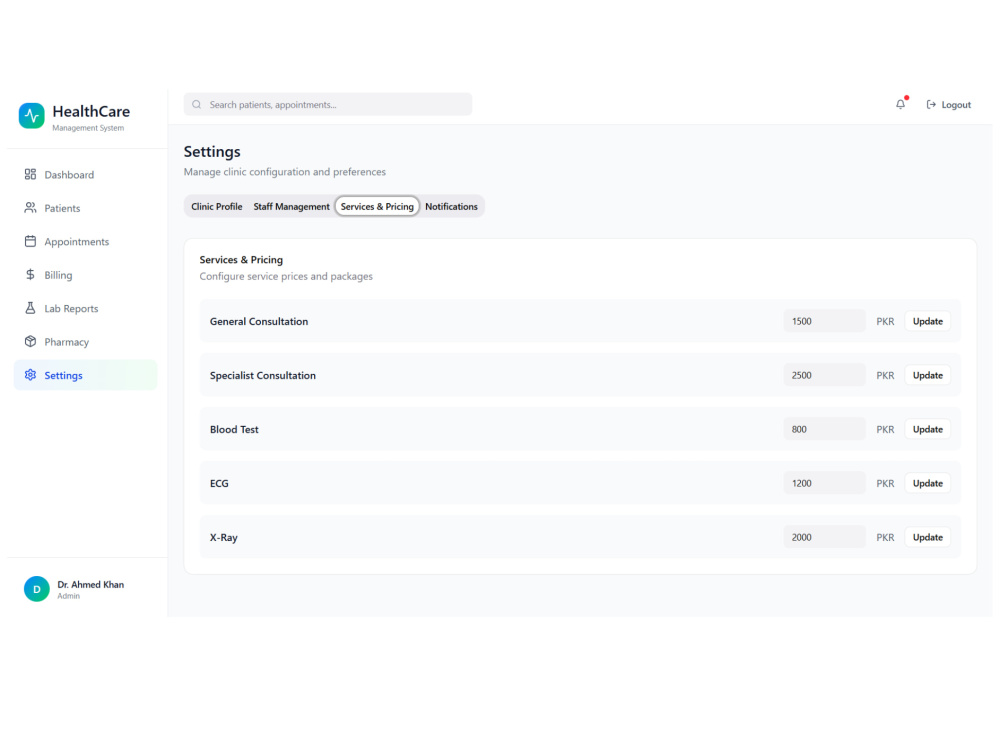Focus the search patients, appointments field
This screenshot has height=750, width=1000.
pyautogui.click(x=328, y=105)
